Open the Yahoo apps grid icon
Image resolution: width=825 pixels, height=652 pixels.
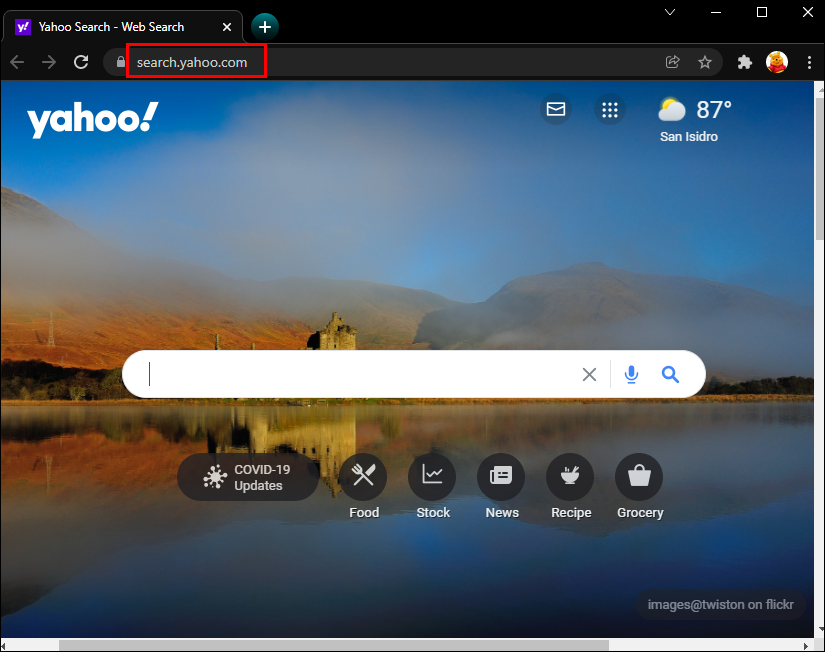[x=610, y=109]
